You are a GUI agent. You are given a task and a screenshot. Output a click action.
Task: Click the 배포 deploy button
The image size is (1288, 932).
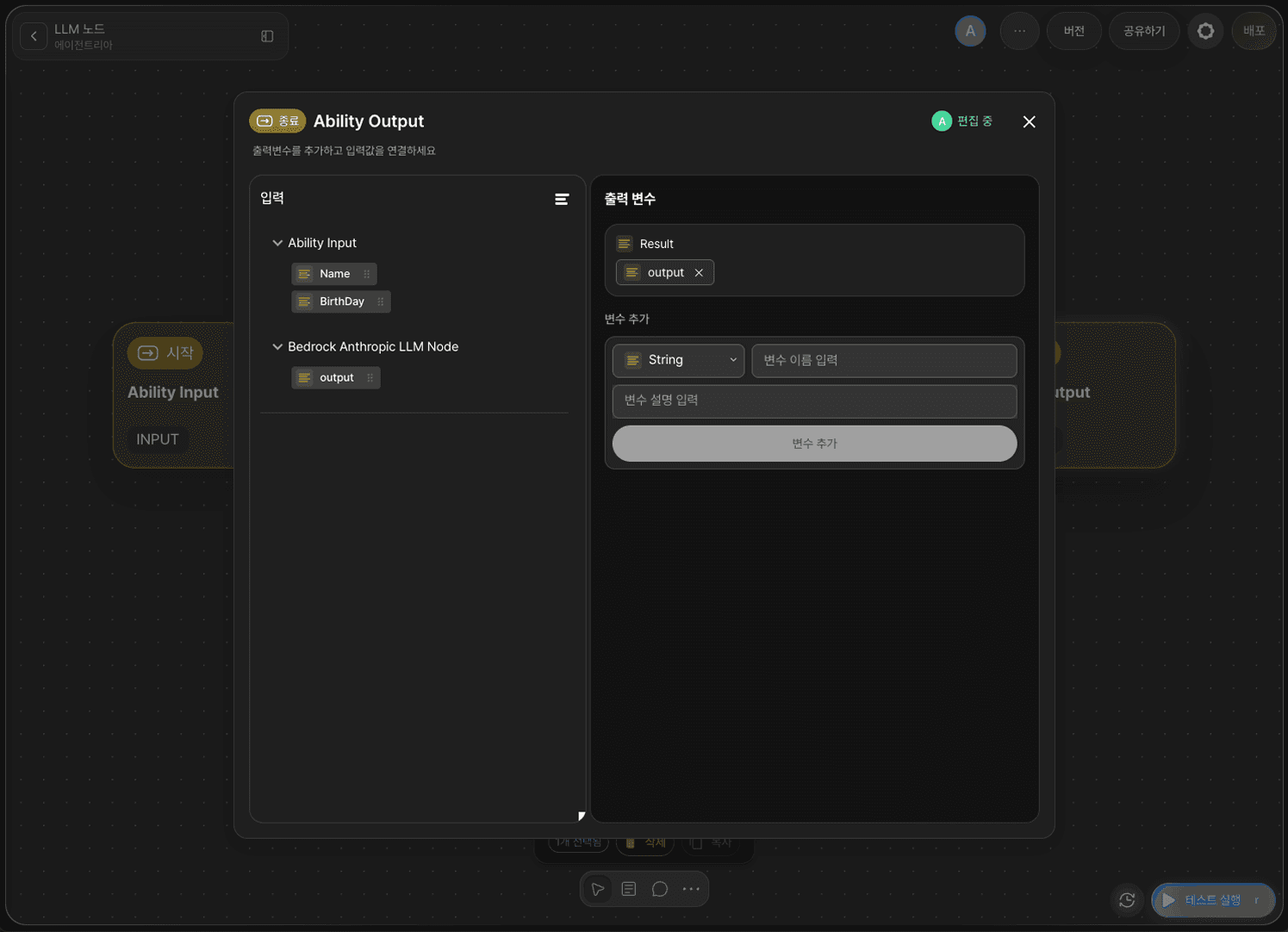coord(1254,31)
